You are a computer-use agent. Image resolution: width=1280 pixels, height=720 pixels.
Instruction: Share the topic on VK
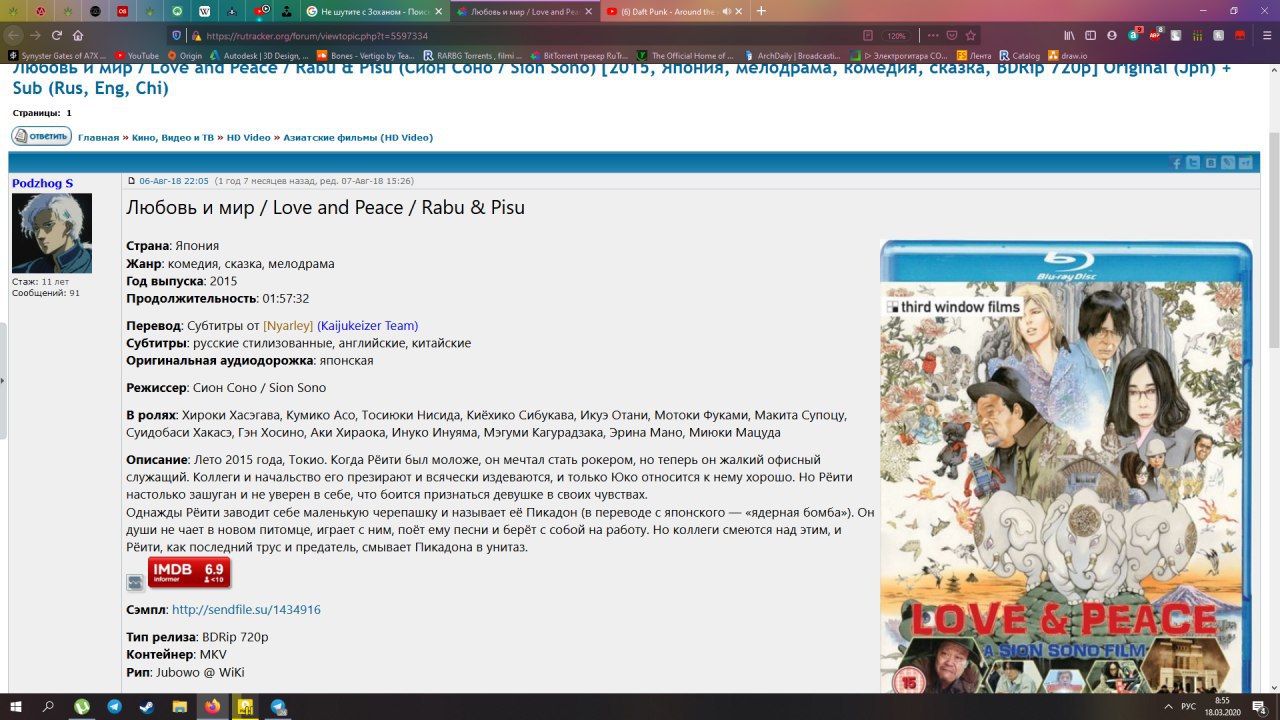1211,163
